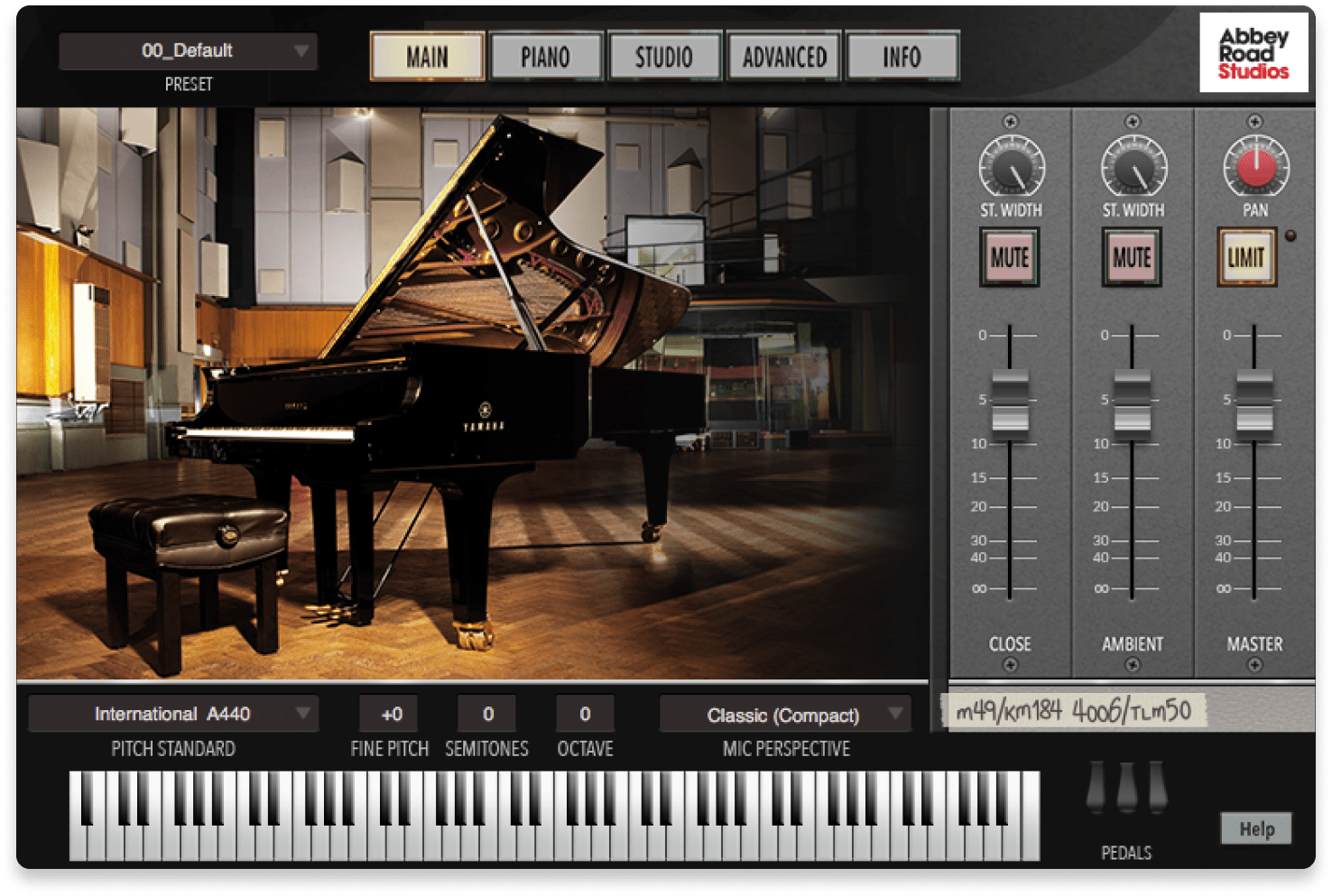Toggle the Master Limit button
This screenshot has width=1332, height=896.
click(1246, 258)
